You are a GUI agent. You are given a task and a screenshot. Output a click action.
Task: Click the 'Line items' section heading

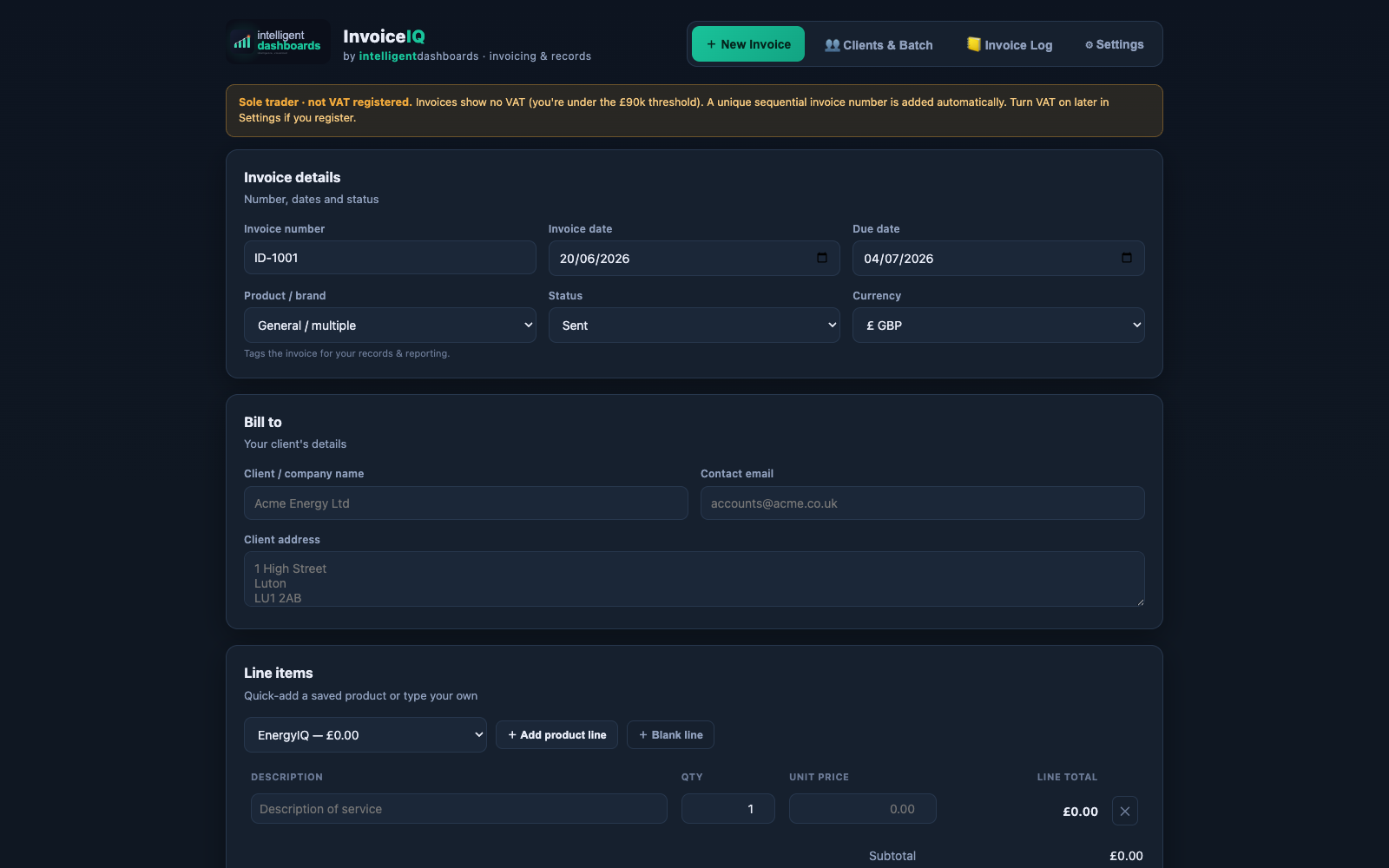point(278,673)
